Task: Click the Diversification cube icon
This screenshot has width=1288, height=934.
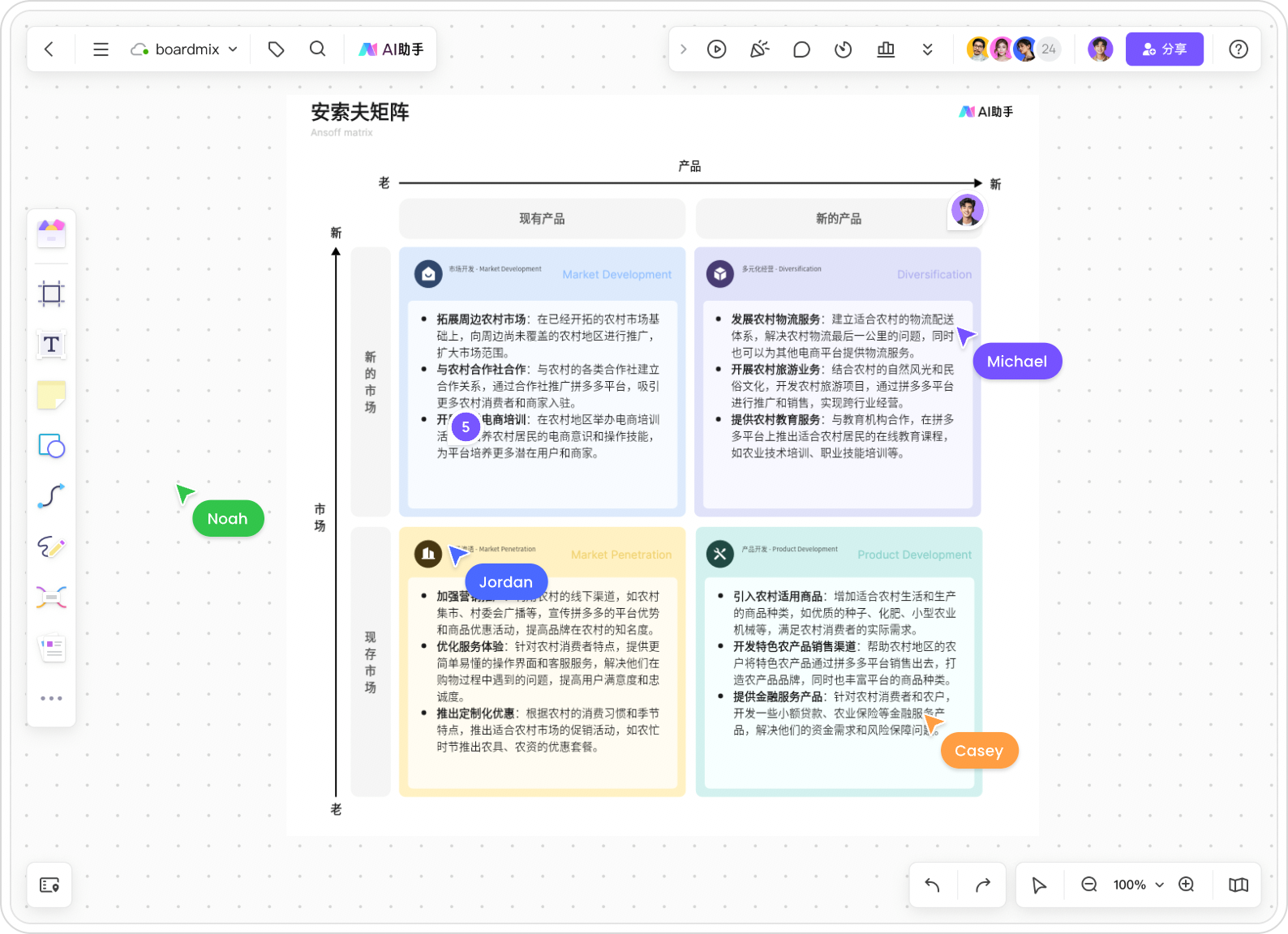Action: click(x=719, y=274)
